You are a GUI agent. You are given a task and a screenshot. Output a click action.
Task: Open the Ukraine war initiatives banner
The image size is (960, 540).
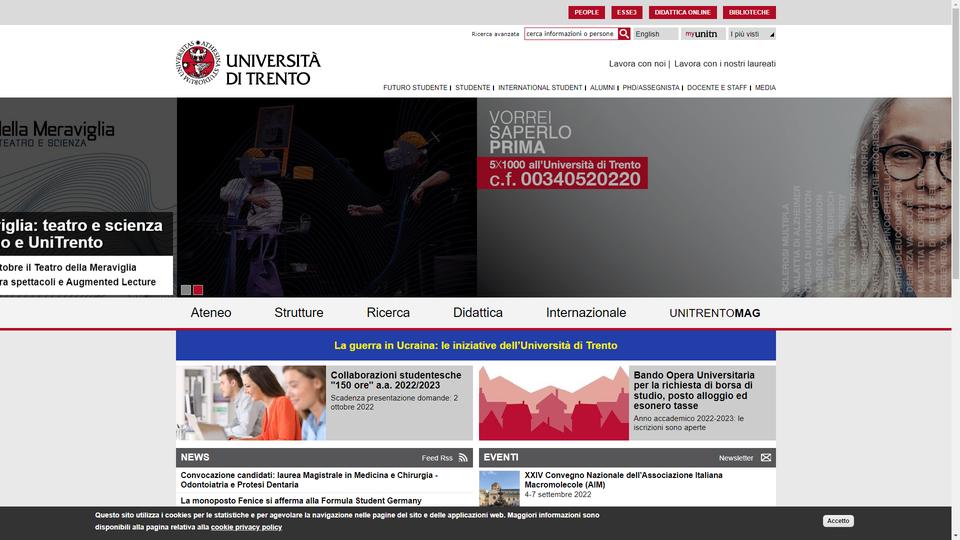click(476, 345)
